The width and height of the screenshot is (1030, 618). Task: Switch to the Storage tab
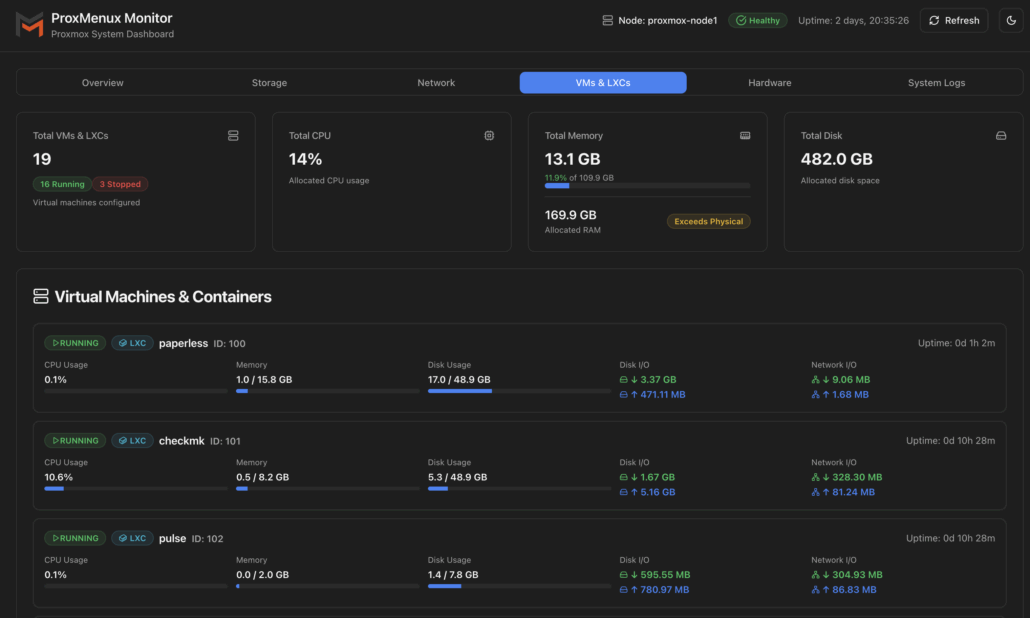pyautogui.click(x=269, y=82)
